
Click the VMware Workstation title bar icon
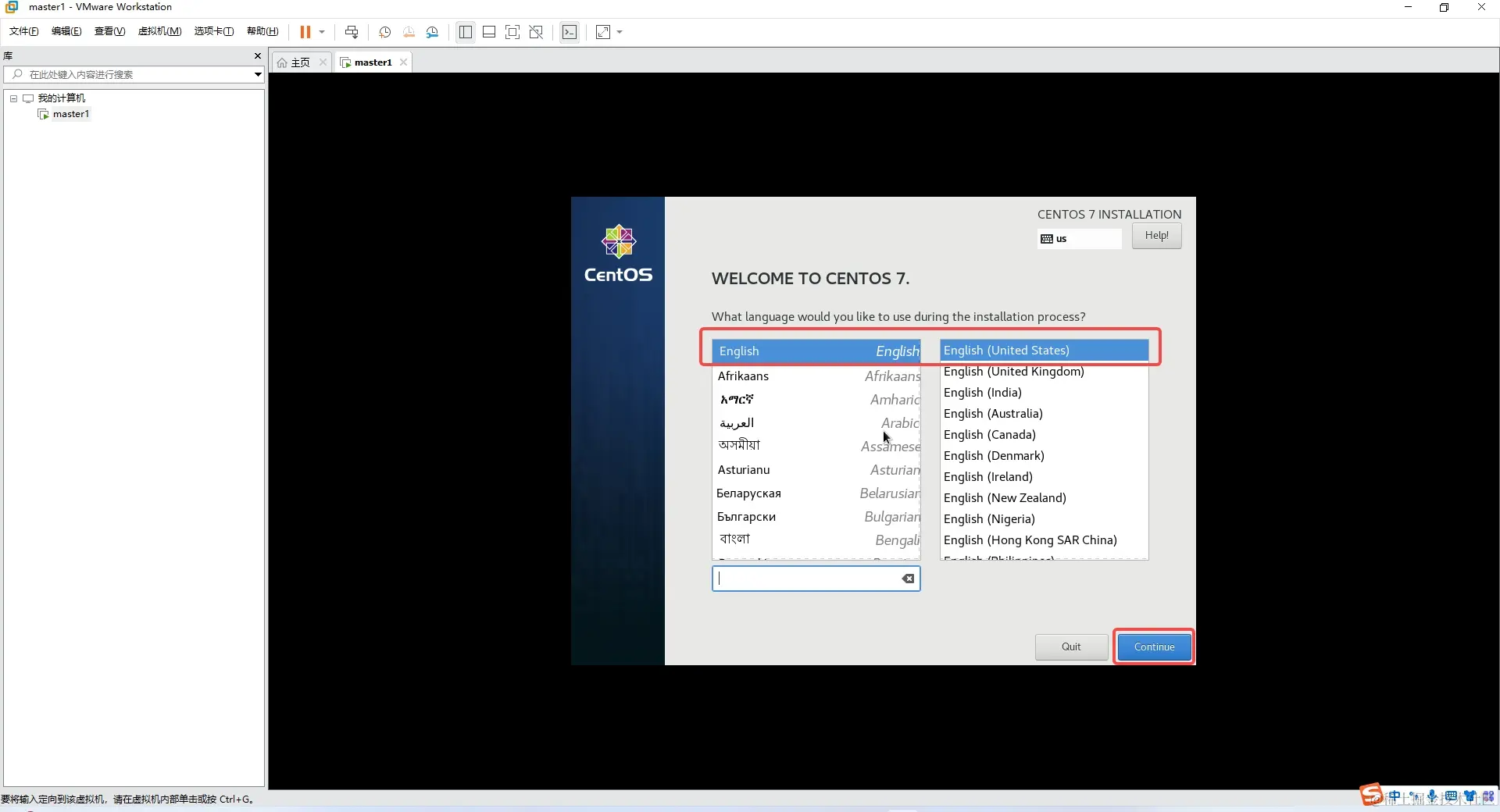click(12, 7)
